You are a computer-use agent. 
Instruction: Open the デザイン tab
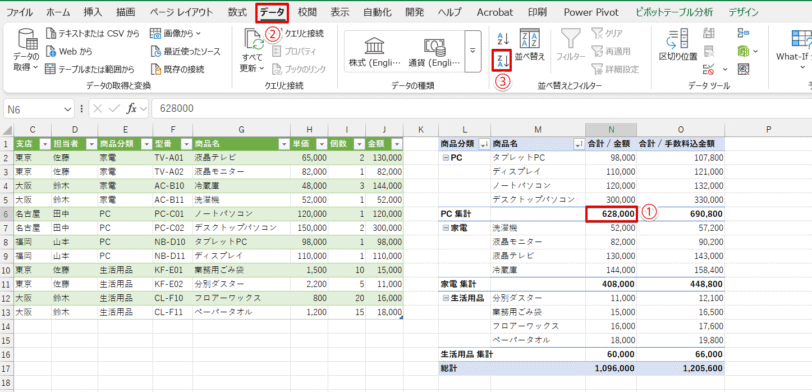744,12
